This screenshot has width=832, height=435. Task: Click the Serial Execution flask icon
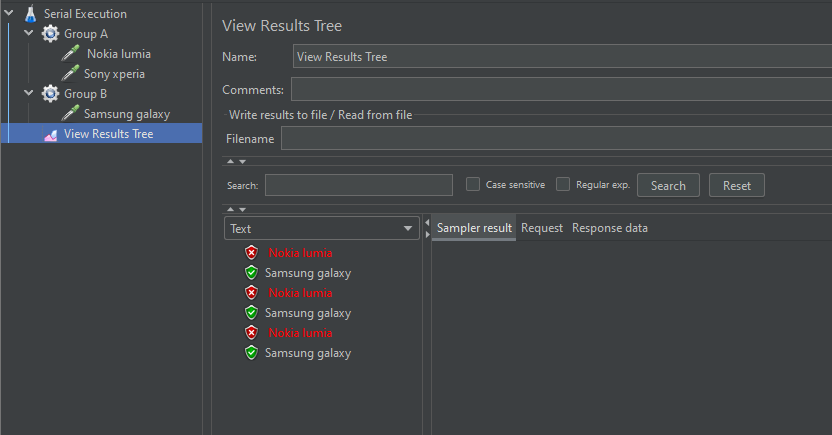point(29,14)
